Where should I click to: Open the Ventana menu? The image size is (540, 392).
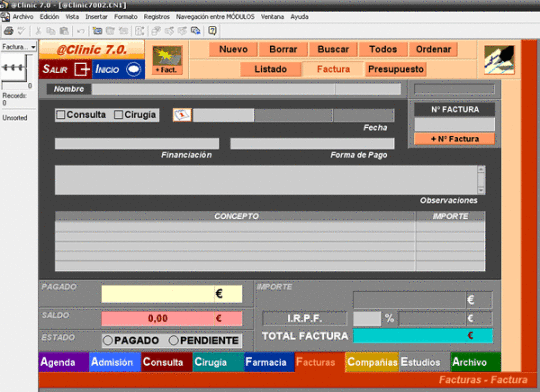coord(272,17)
